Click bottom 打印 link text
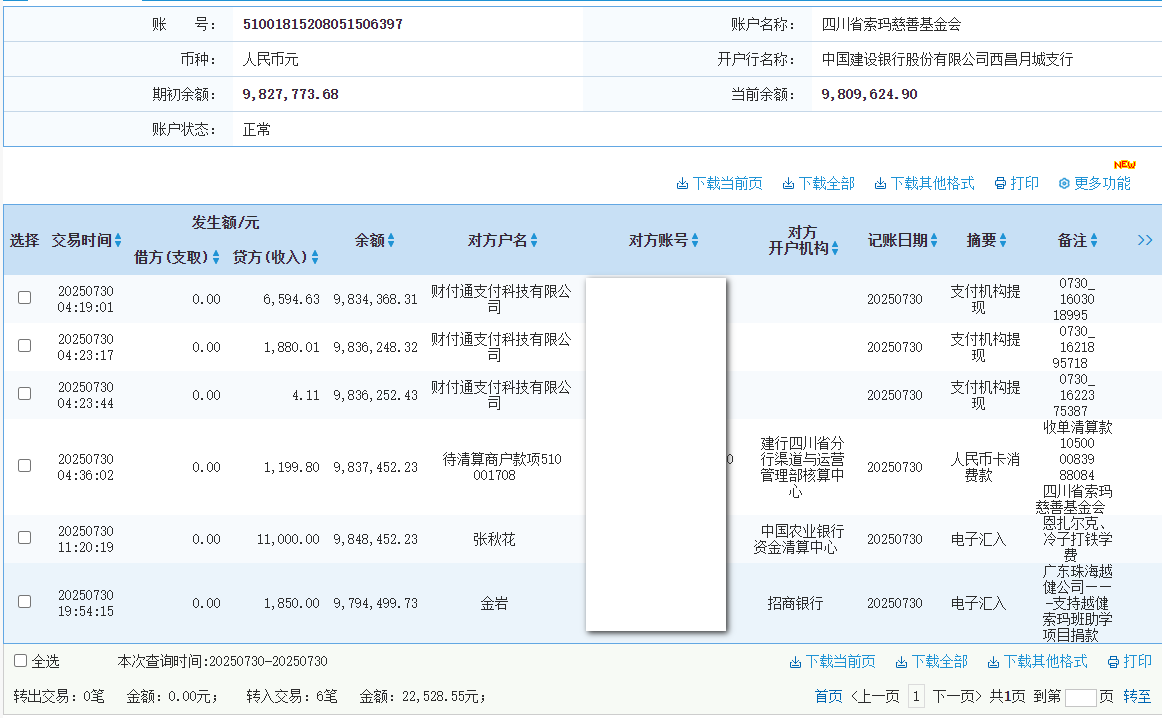 1138,662
